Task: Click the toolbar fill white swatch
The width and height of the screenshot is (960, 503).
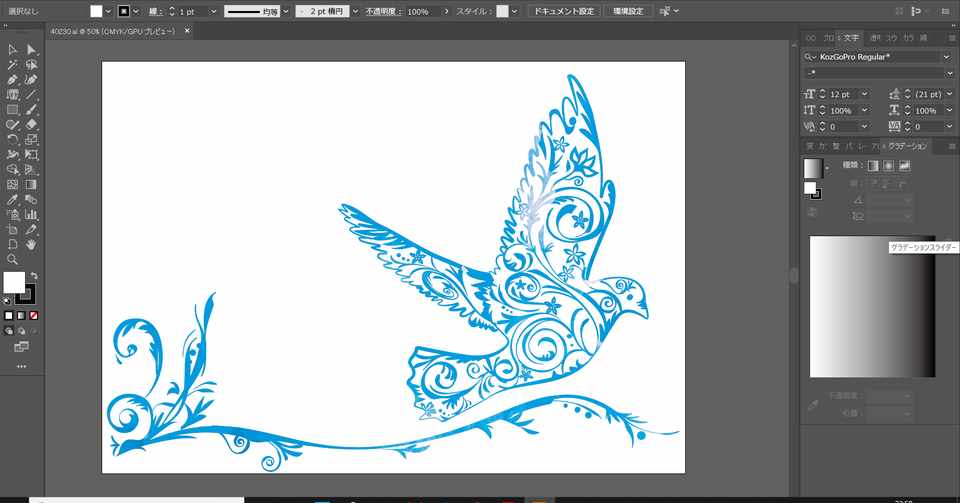Action: (14, 282)
